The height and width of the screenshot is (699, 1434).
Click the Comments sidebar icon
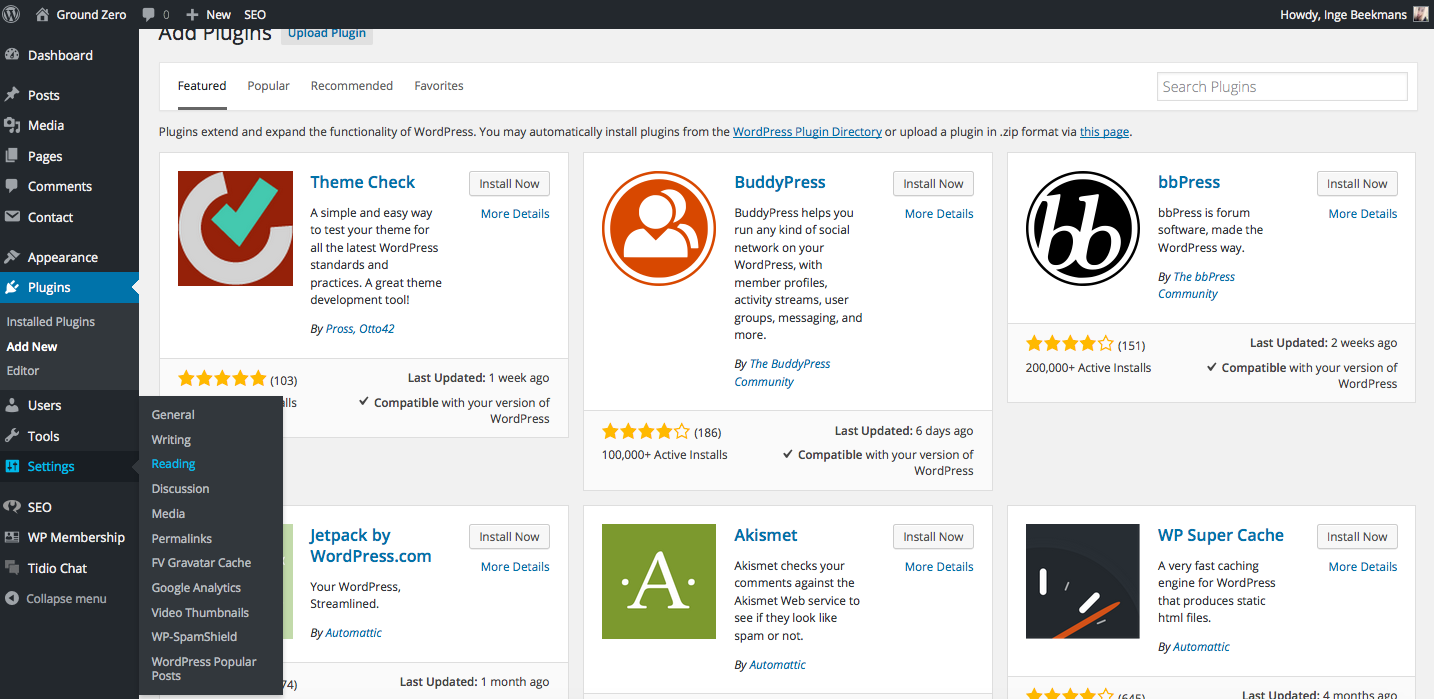(12, 186)
